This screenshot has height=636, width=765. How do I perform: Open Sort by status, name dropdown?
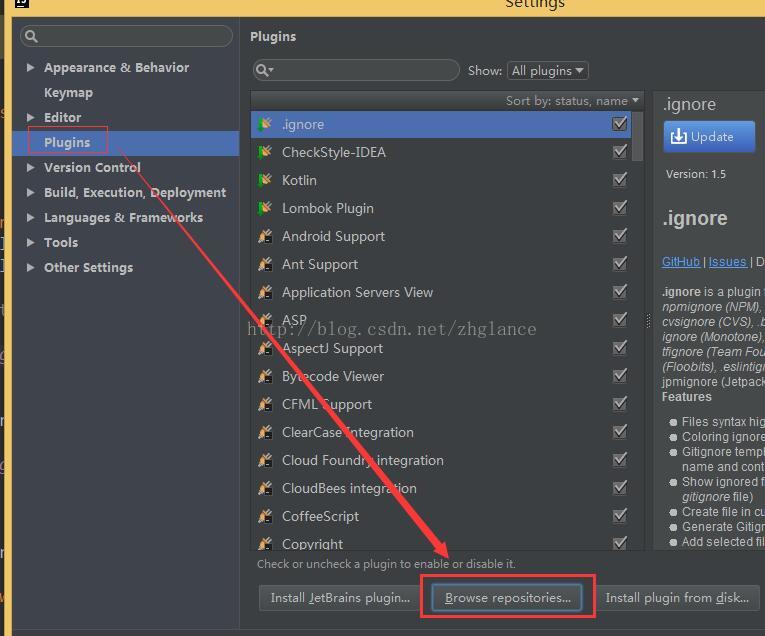pyautogui.click(x=572, y=100)
